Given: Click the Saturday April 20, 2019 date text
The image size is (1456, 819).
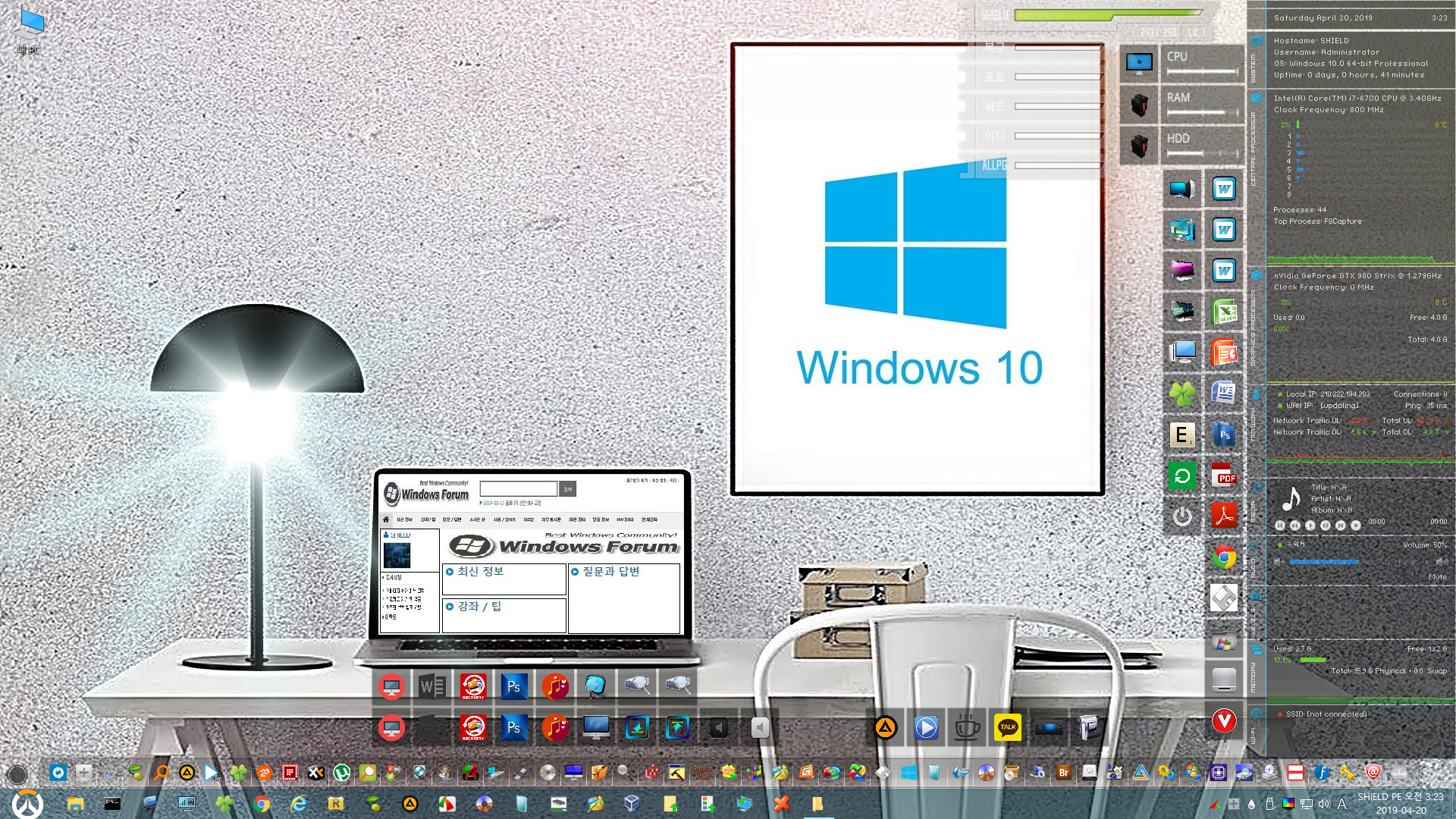Looking at the screenshot, I should point(1323,17).
